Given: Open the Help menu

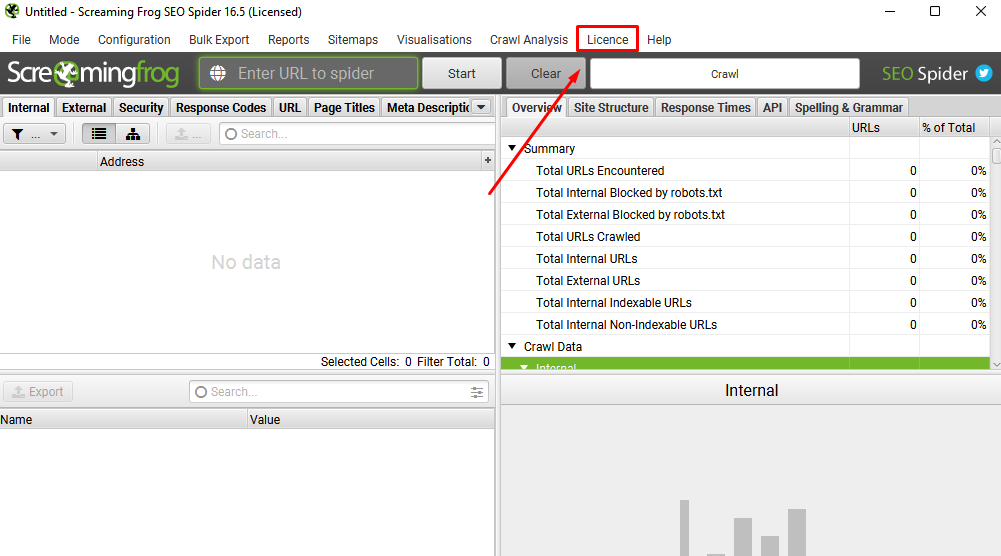Looking at the screenshot, I should coord(659,40).
